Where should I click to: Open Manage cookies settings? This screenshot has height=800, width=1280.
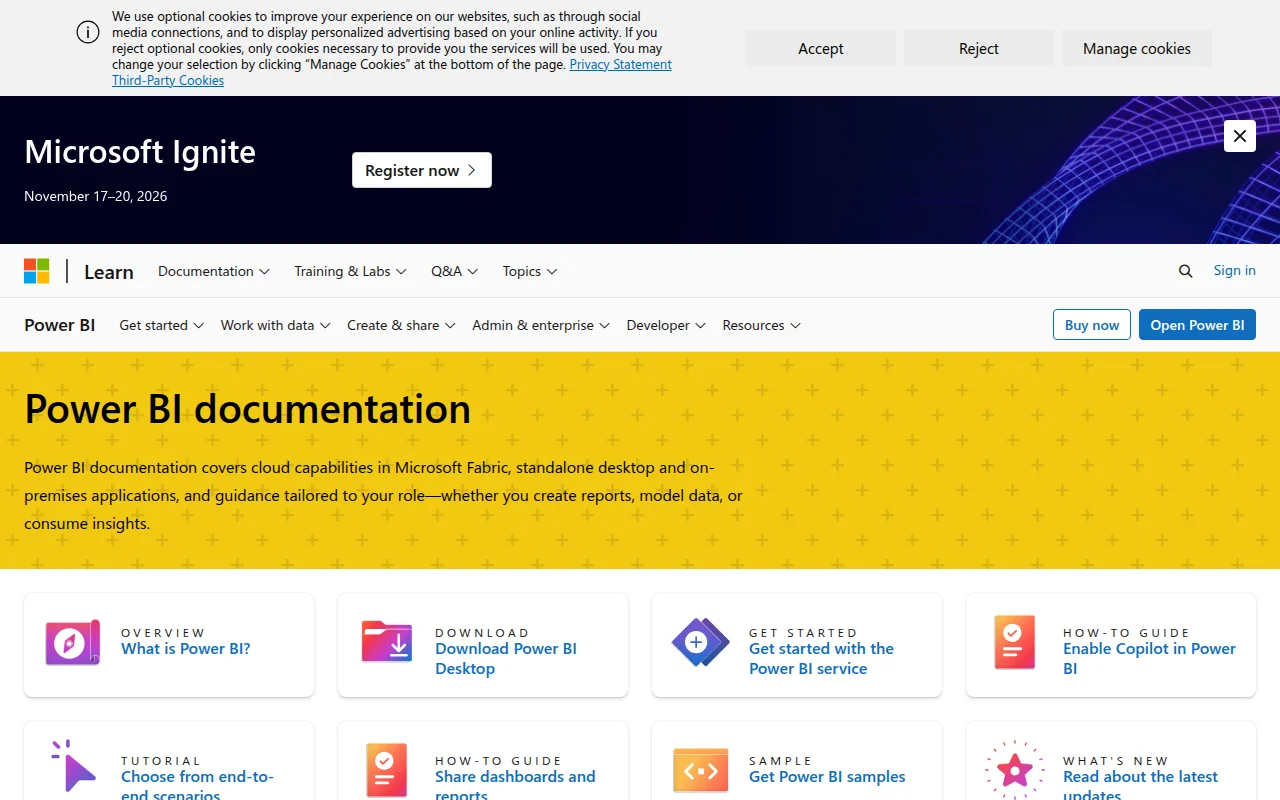[x=1137, y=48]
